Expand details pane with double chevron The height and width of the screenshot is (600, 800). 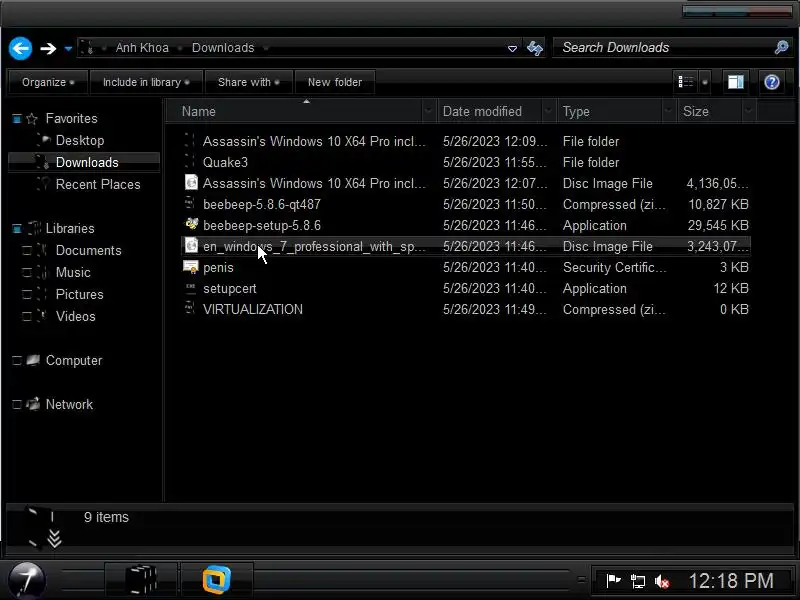pos(55,538)
